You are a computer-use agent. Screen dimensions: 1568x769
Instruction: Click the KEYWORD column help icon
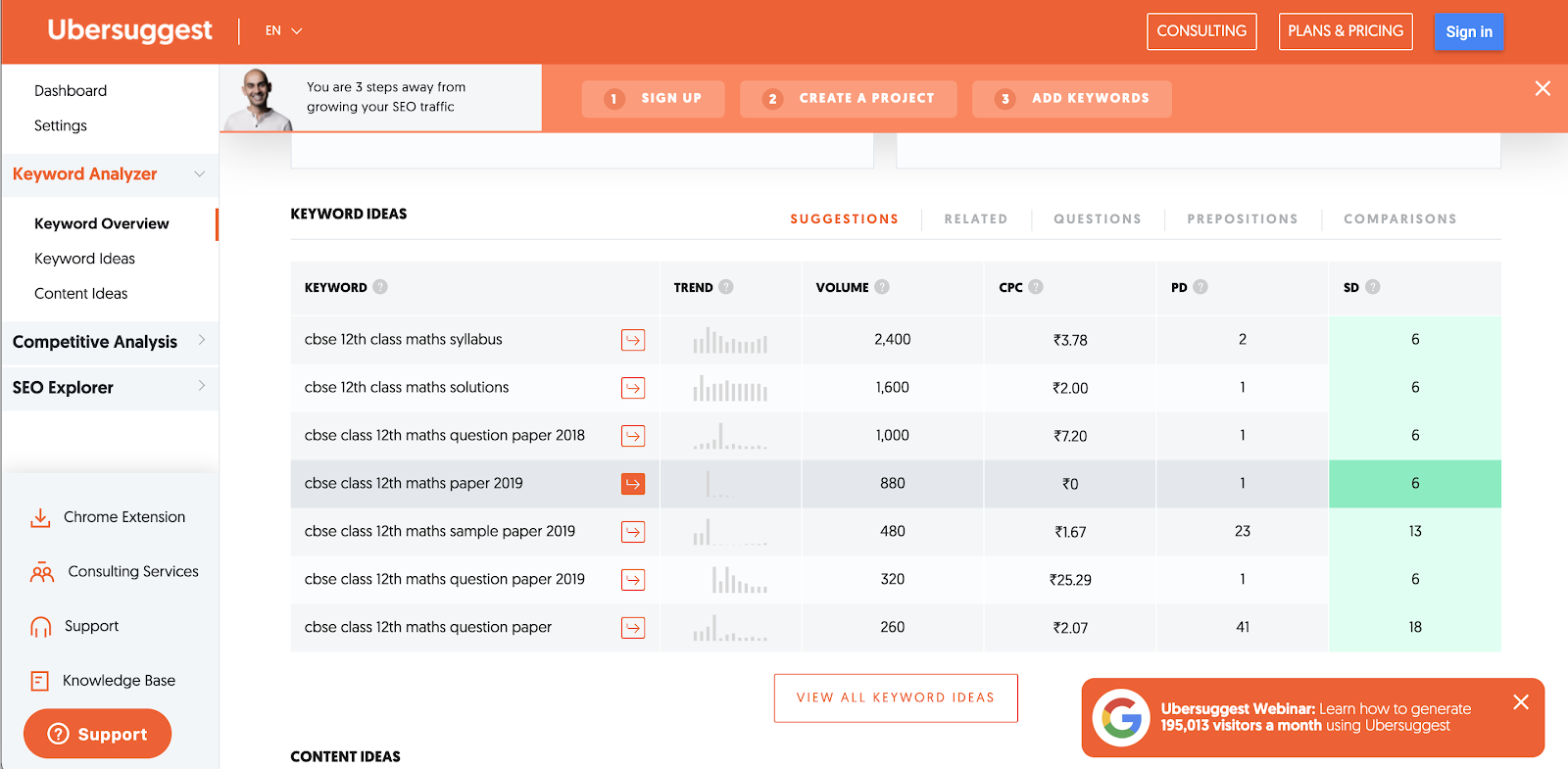[380, 287]
